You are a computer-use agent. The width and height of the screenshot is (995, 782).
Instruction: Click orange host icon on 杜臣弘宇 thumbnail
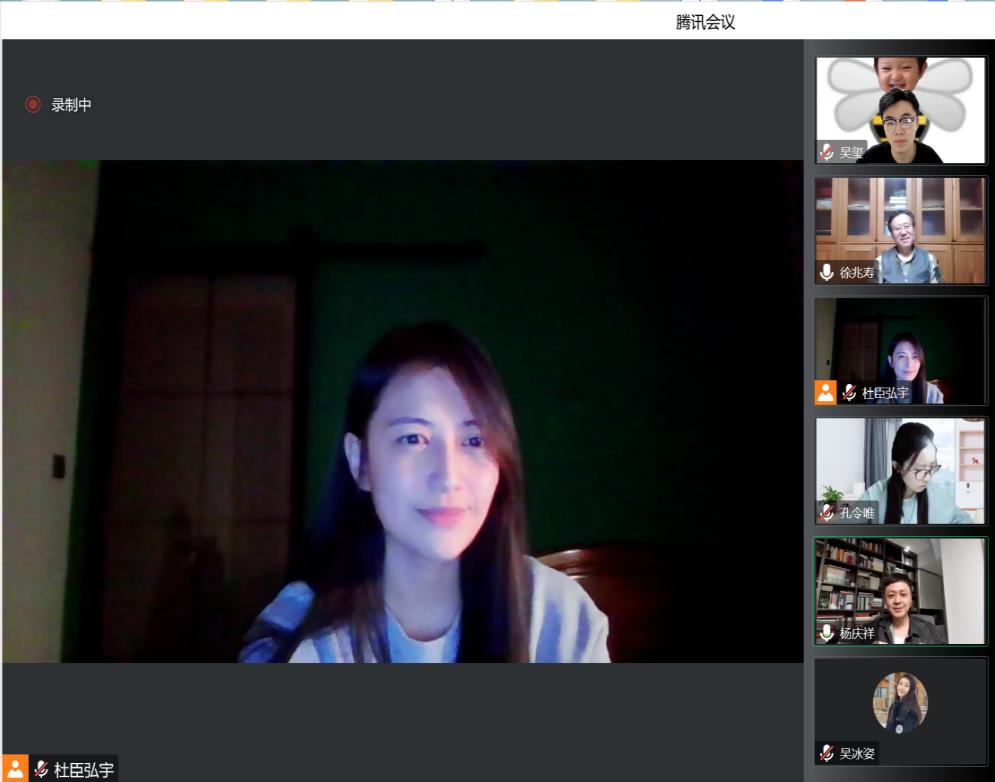click(825, 392)
